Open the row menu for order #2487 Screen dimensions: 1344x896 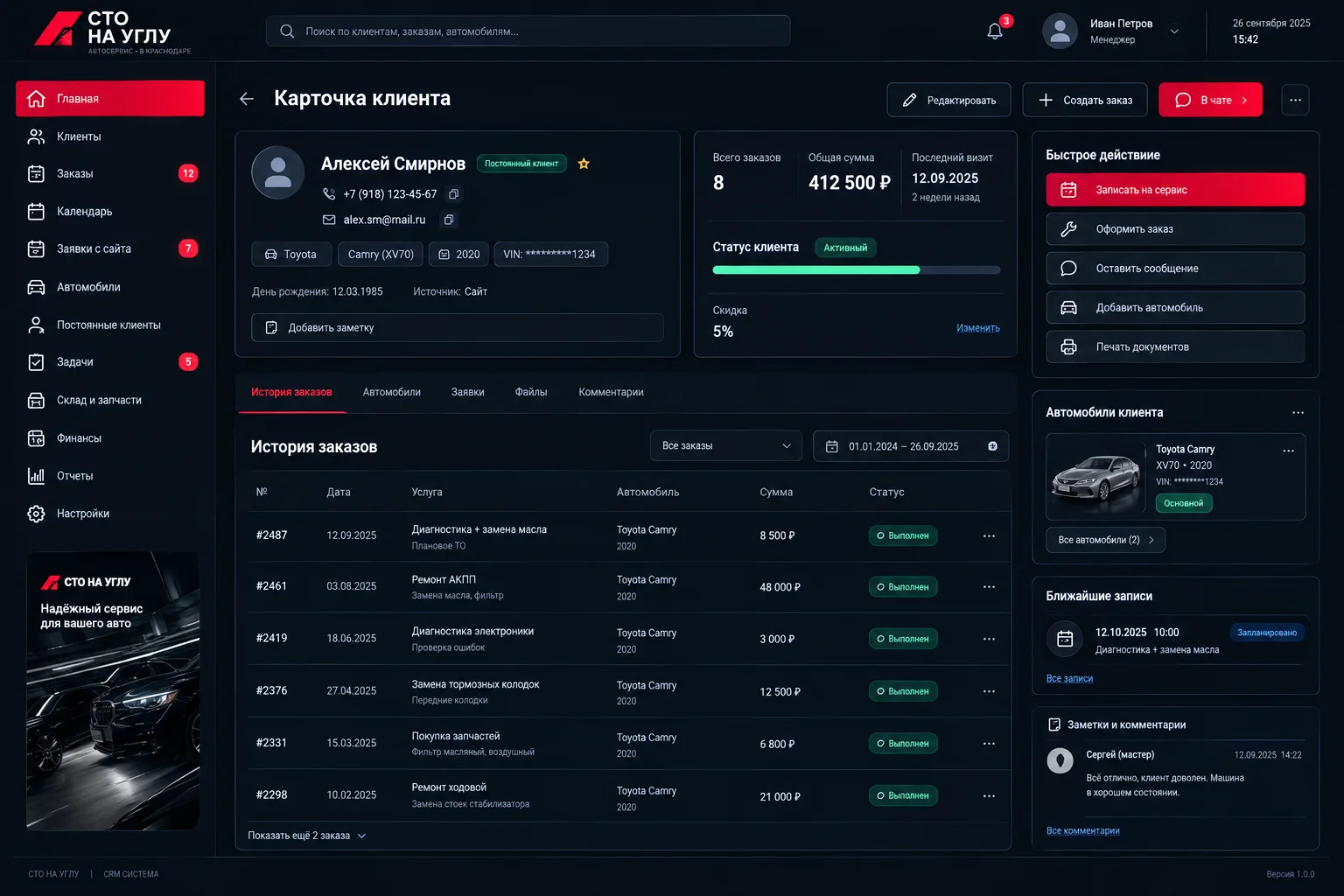pyautogui.click(x=989, y=535)
